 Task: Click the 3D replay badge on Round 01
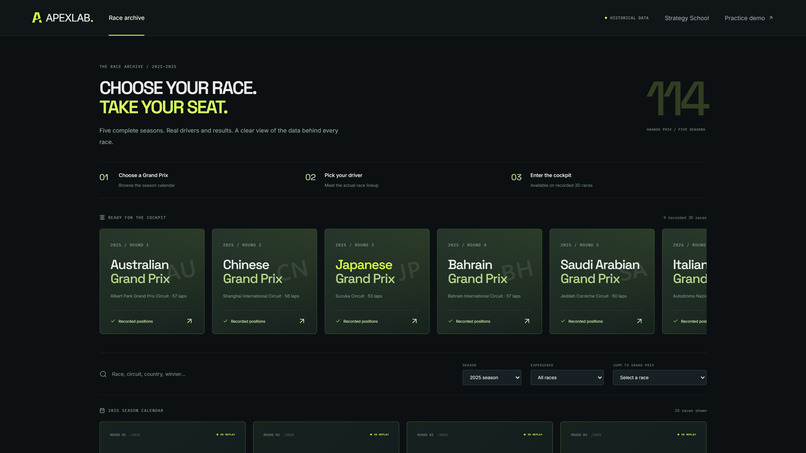point(226,434)
